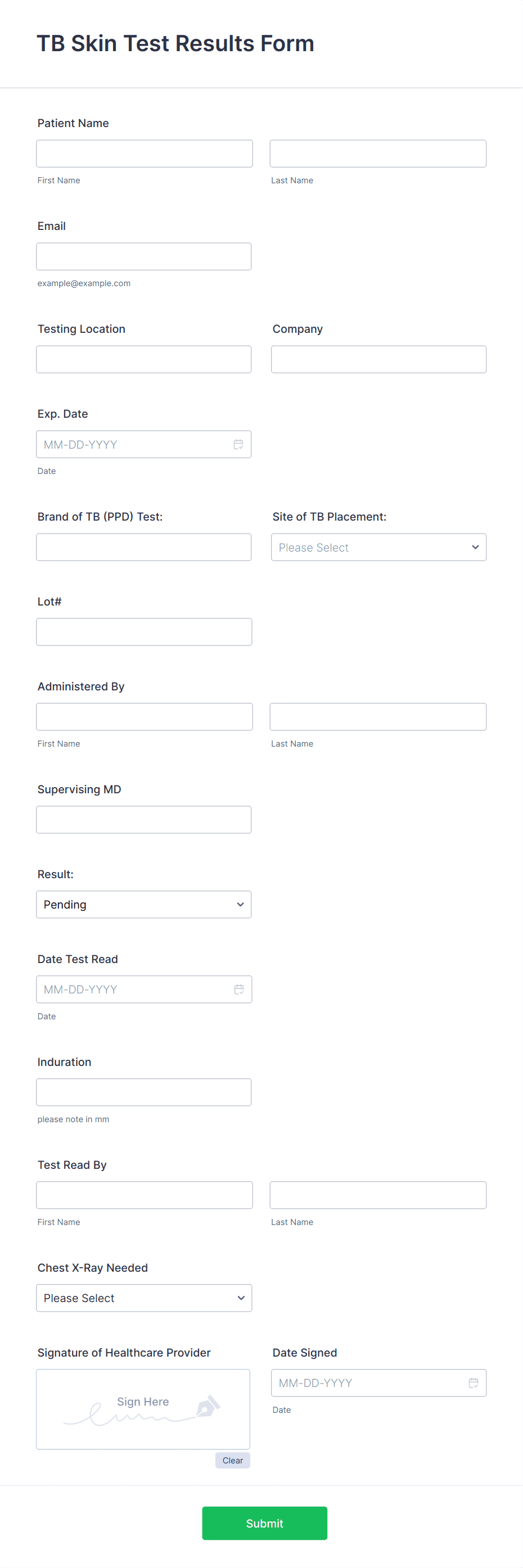This screenshot has width=523, height=1568.
Task: Click the Lot# input field
Action: point(144,631)
